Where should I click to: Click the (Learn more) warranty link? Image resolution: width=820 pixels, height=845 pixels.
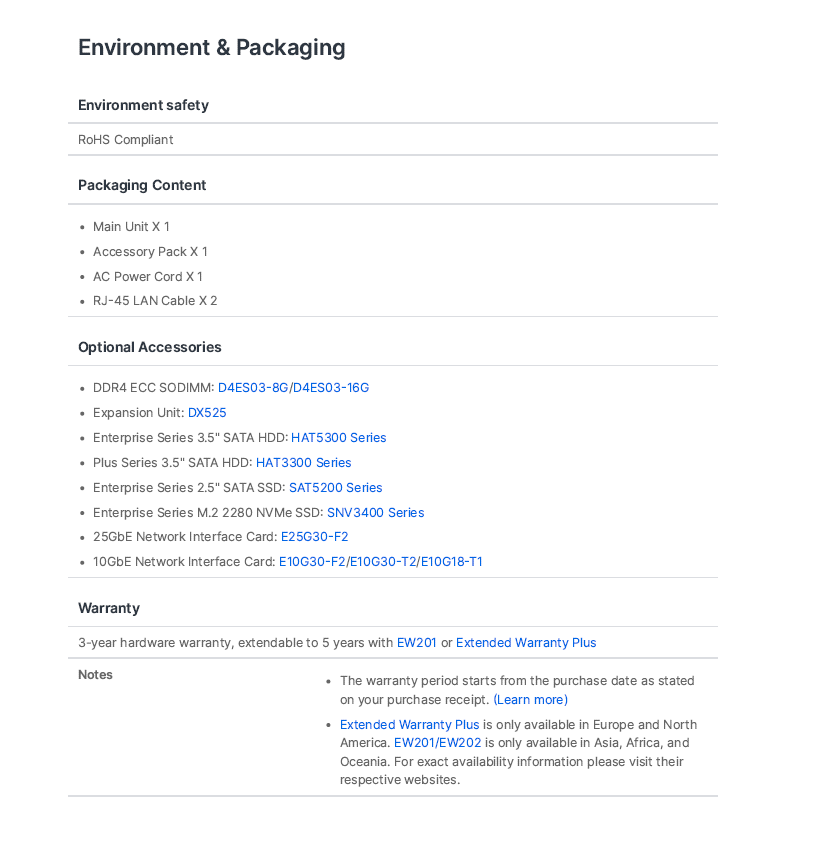coord(531,699)
